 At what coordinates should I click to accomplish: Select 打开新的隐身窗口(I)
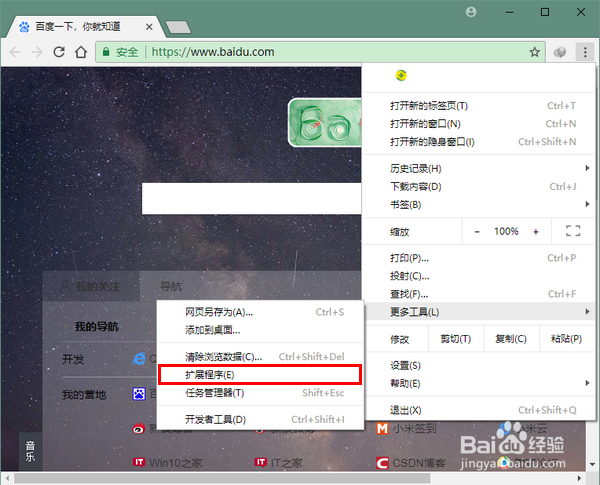click(478, 142)
